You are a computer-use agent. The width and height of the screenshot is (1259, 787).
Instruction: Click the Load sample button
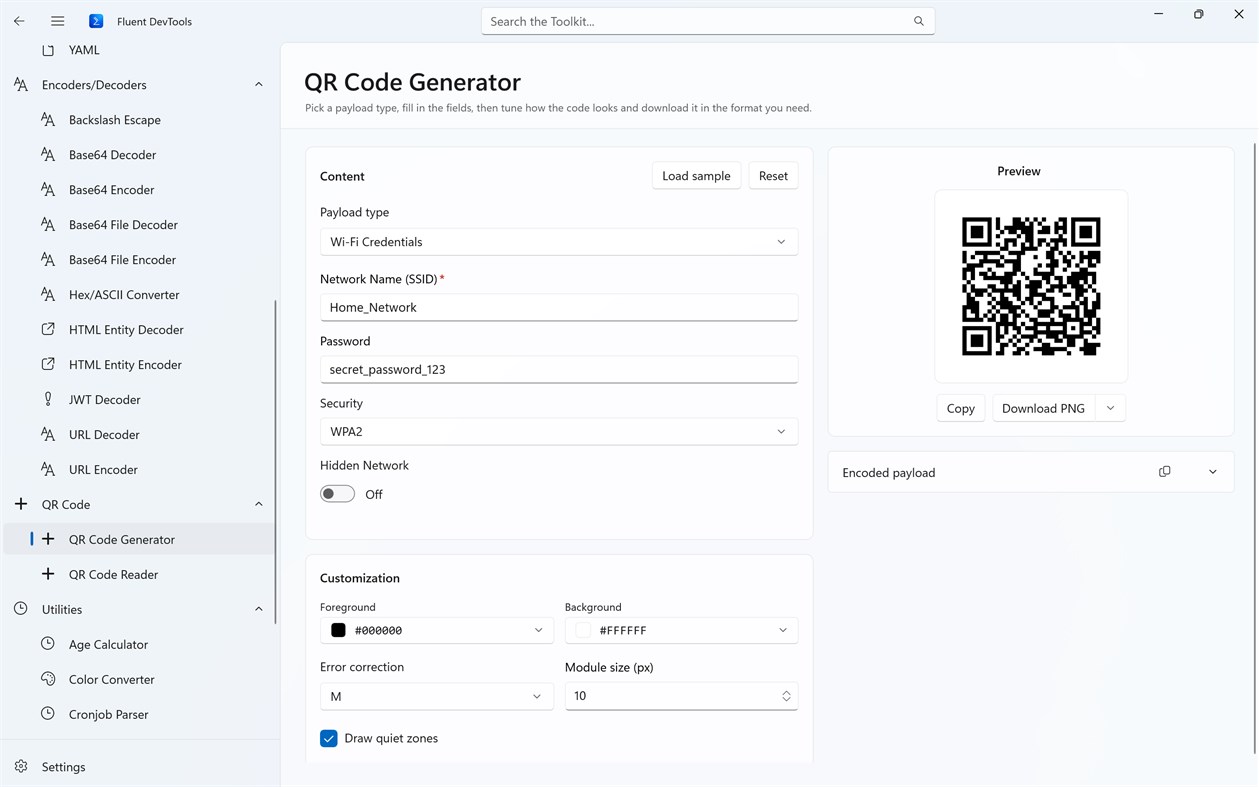click(696, 176)
